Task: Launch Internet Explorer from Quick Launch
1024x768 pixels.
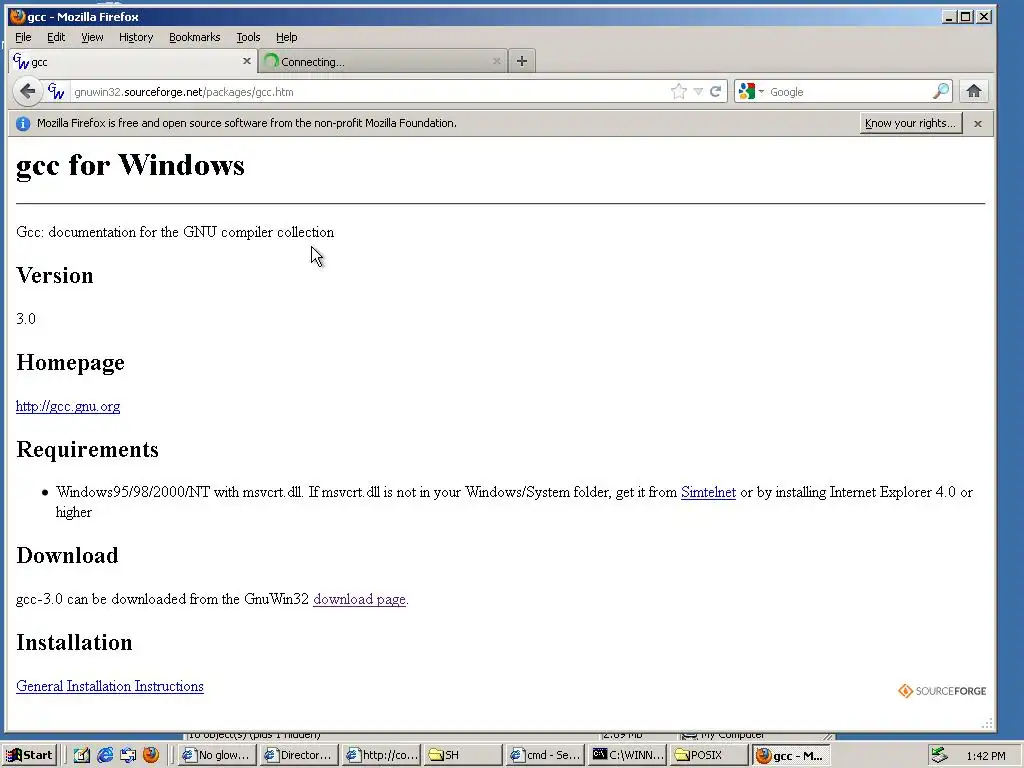Action: pyautogui.click(x=104, y=755)
